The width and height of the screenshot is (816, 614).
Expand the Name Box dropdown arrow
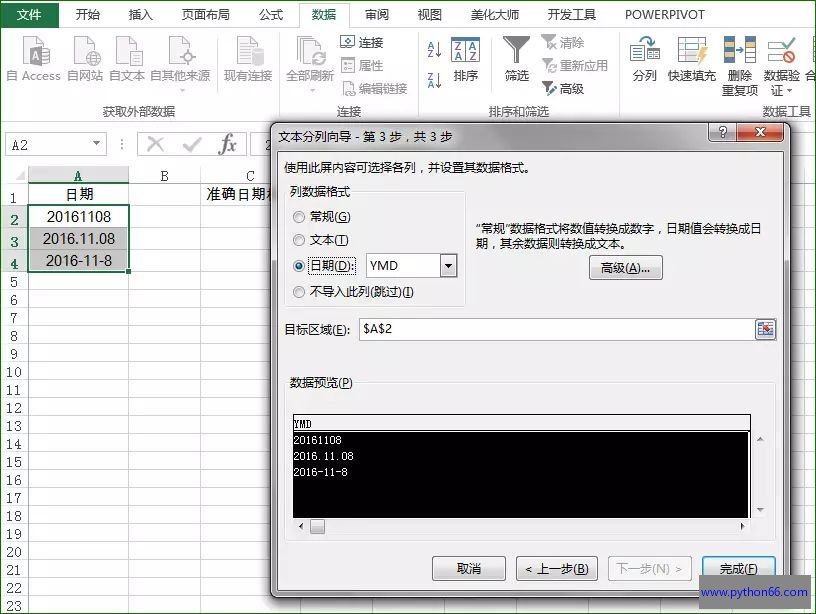click(x=97, y=145)
